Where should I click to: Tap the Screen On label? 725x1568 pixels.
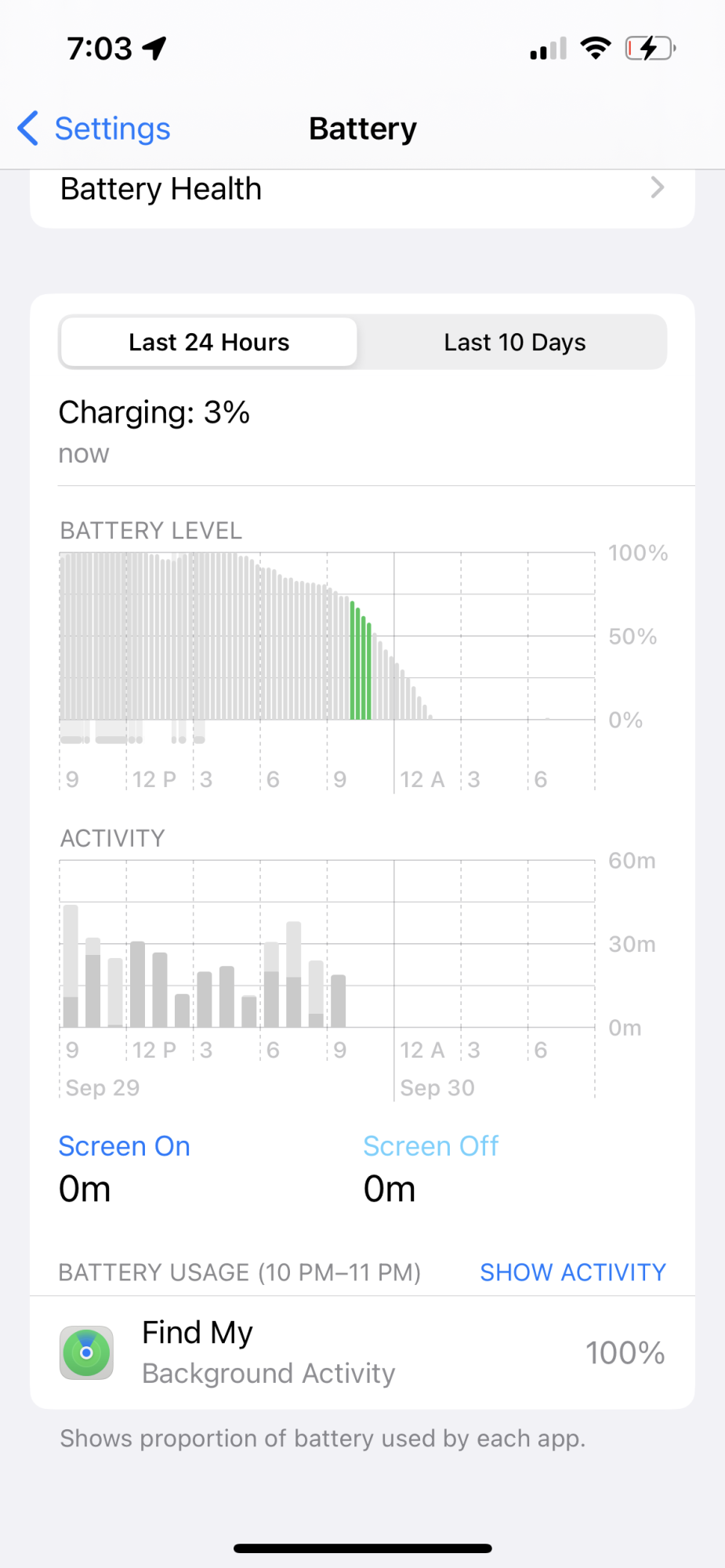pos(124,1146)
